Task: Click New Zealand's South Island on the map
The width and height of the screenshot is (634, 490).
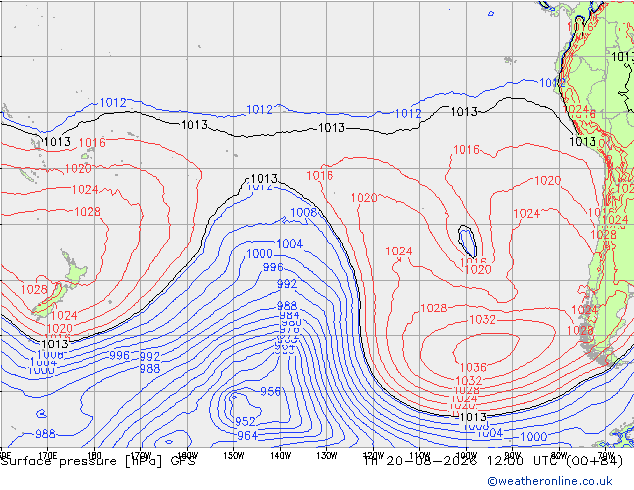Action: (x=52, y=301)
